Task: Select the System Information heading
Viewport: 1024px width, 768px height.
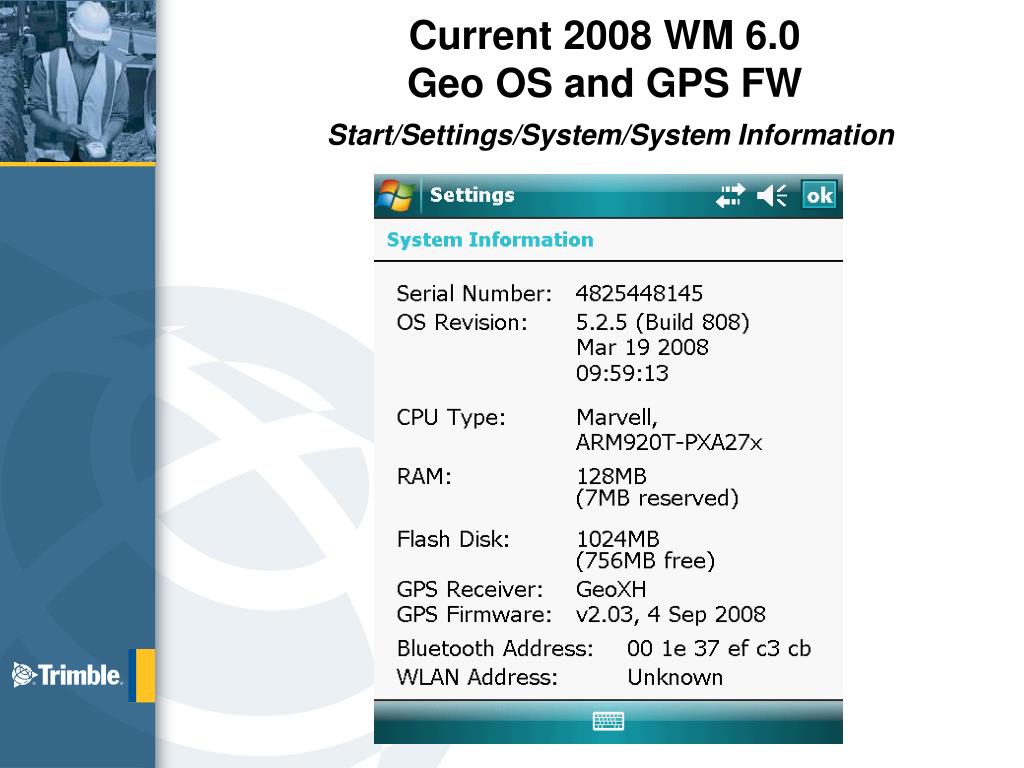Action: 490,240
